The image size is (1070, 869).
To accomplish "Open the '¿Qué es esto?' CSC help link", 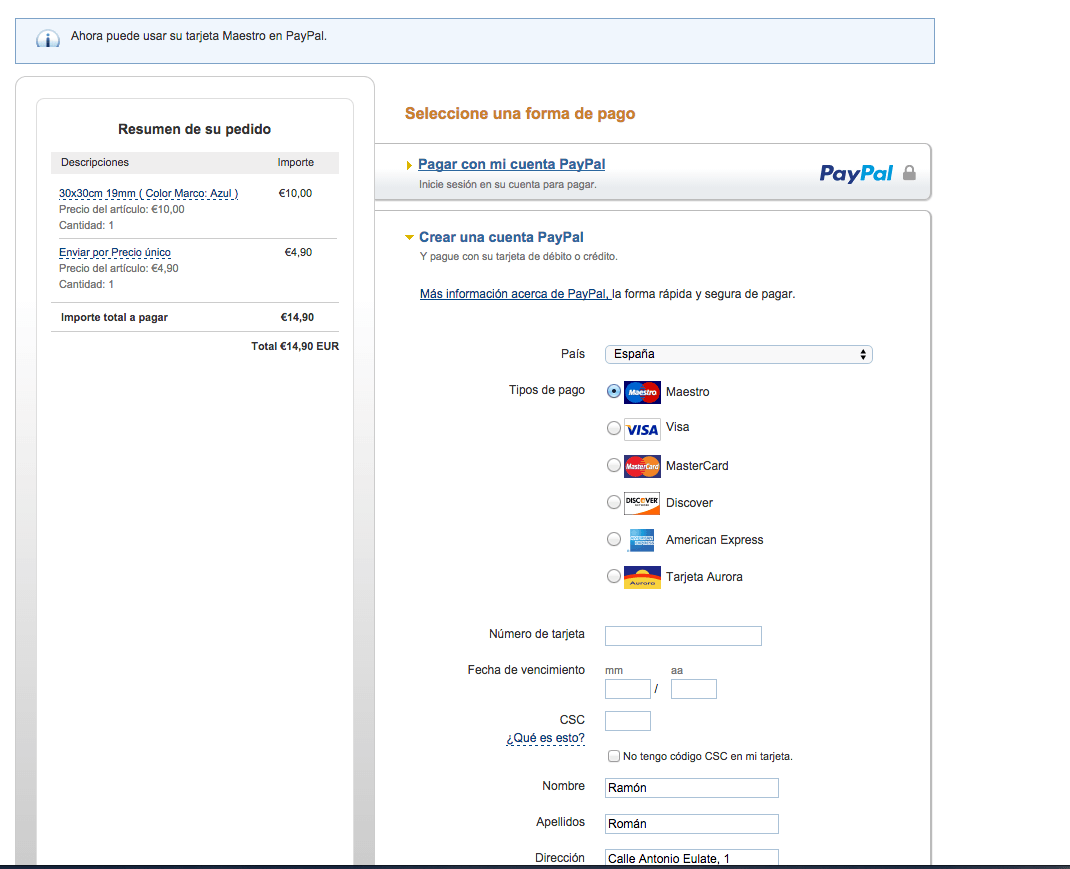I will (545, 738).
